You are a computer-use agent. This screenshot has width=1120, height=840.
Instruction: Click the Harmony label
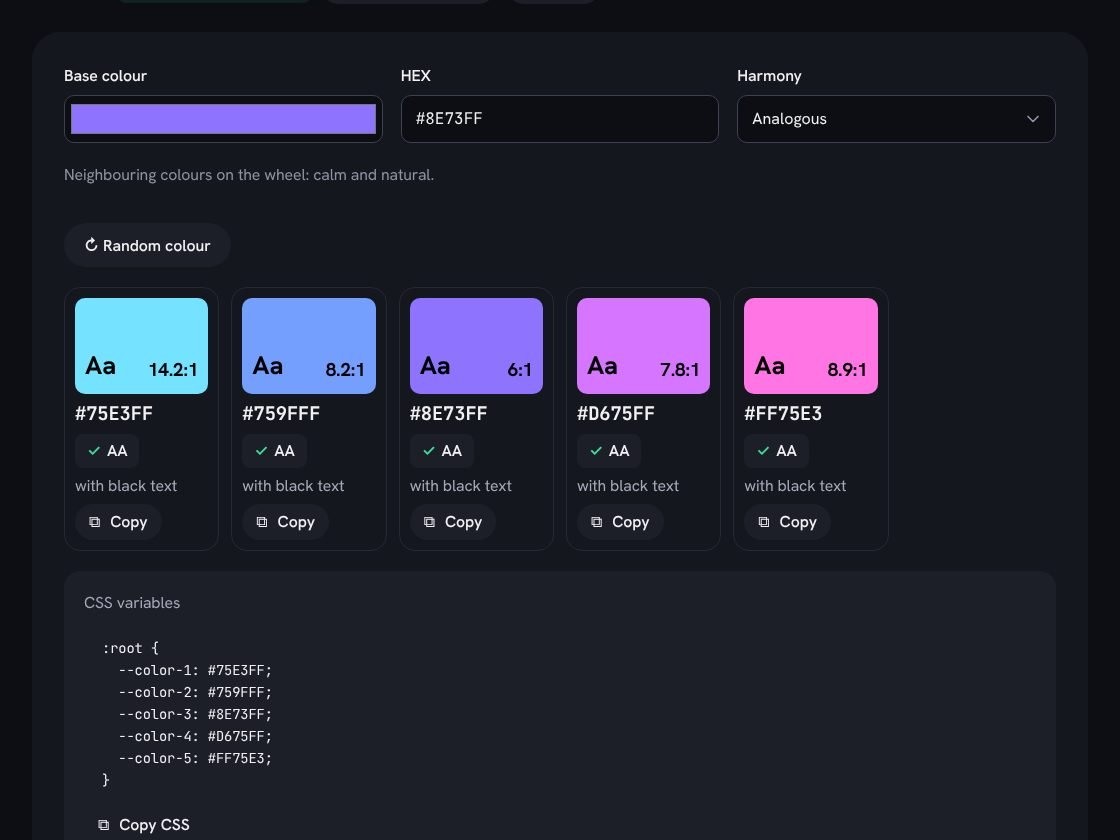[x=769, y=76]
